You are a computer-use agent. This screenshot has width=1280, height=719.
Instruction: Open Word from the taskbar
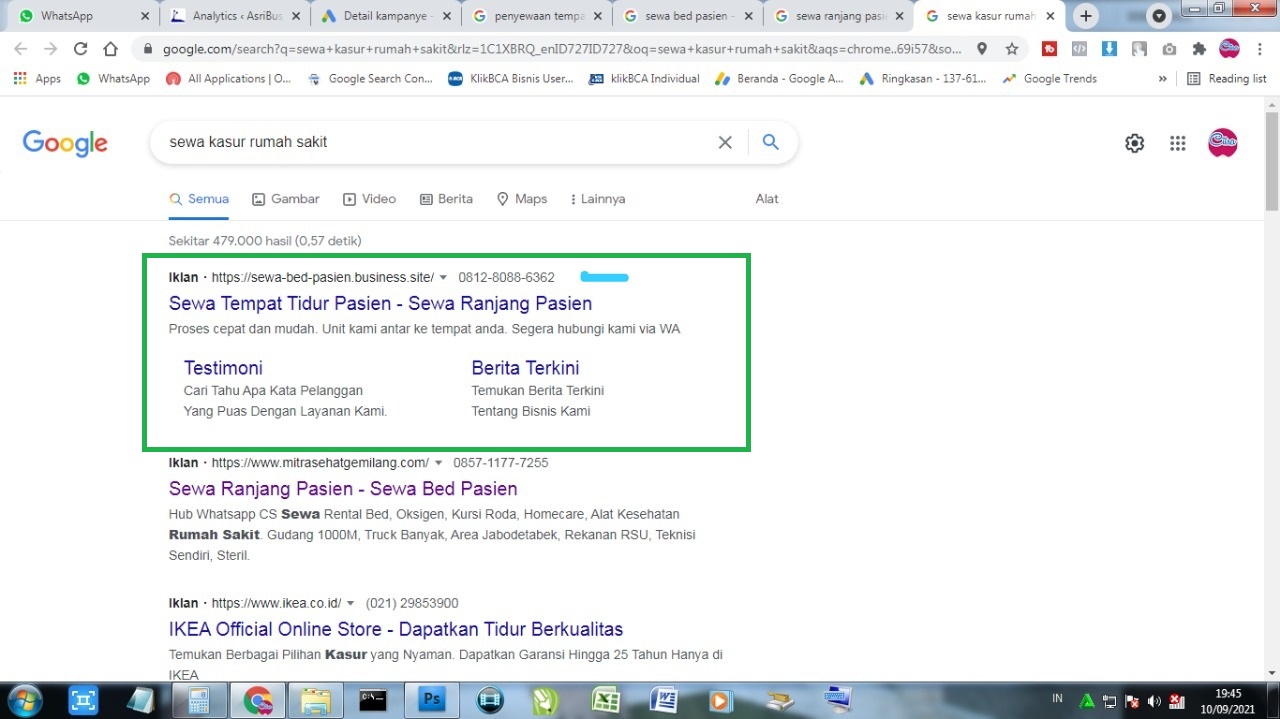663,700
